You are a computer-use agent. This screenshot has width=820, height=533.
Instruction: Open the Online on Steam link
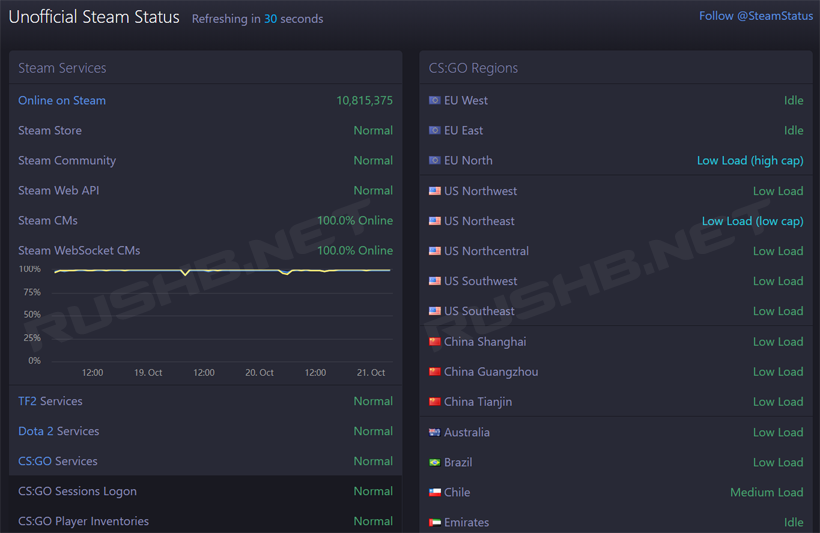tap(62, 100)
